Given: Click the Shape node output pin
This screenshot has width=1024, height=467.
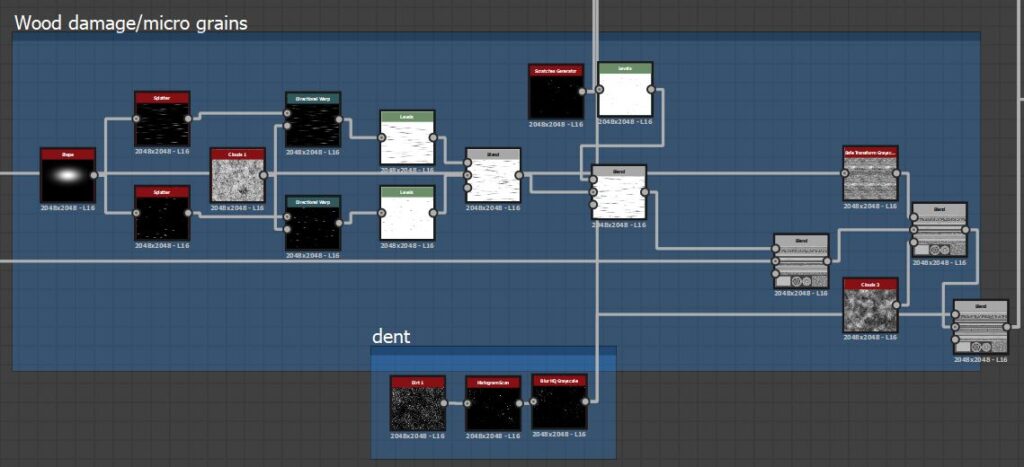Looking at the screenshot, I should pyautogui.click(x=94, y=175).
